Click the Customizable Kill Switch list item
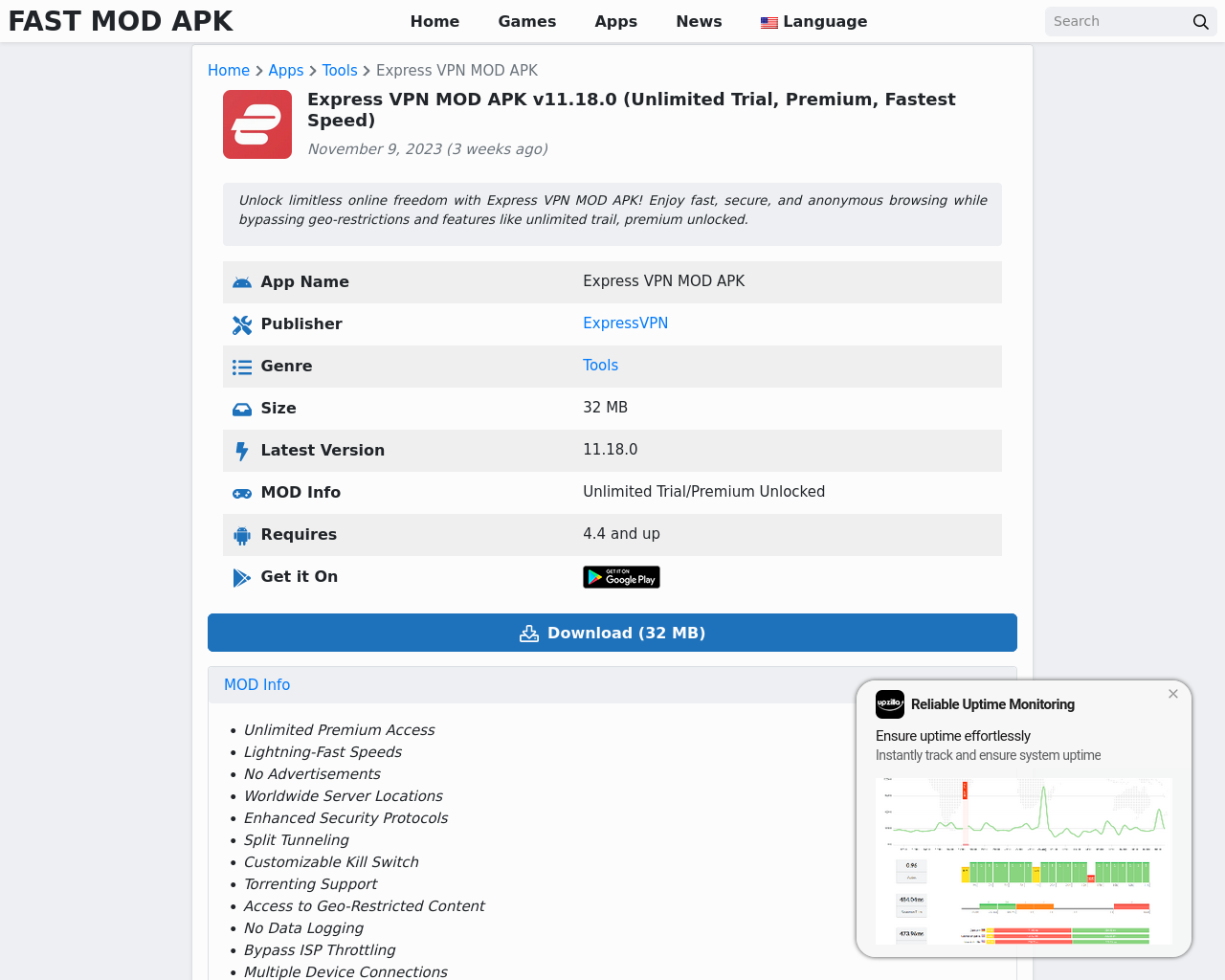1225x980 pixels. click(x=331, y=862)
